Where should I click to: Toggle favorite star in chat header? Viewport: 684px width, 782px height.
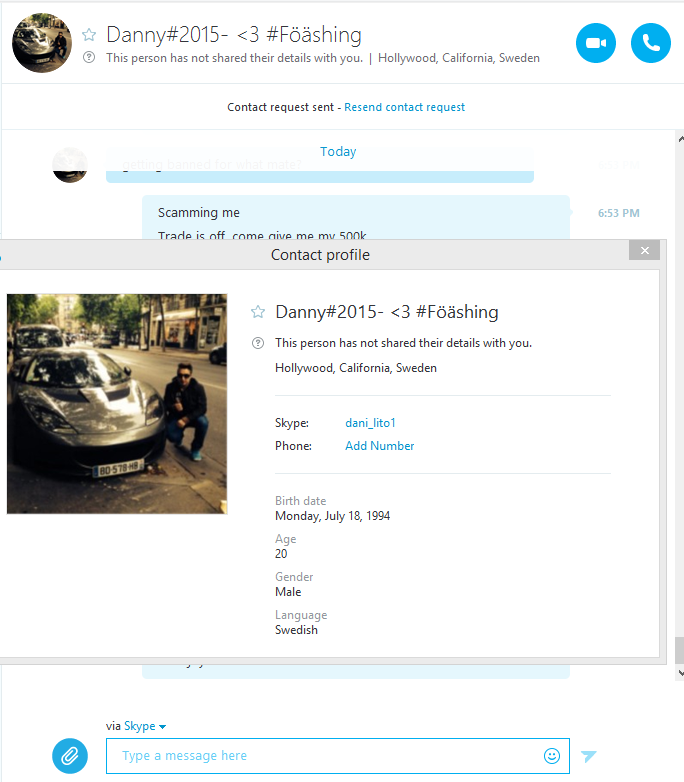tap(89, 34)
